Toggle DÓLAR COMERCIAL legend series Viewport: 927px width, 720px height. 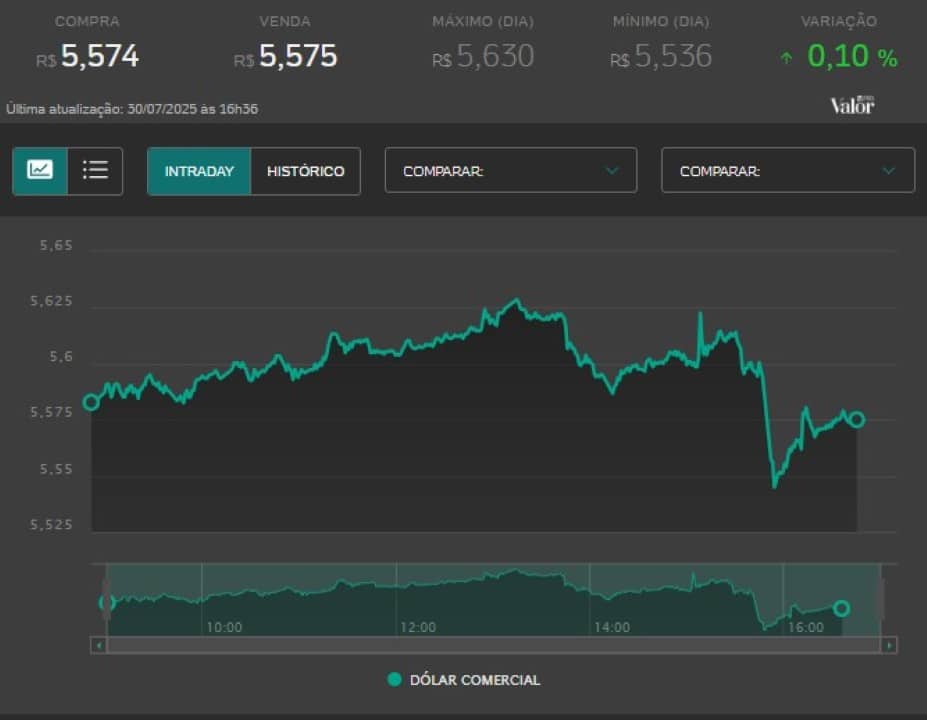pos(464,680)
